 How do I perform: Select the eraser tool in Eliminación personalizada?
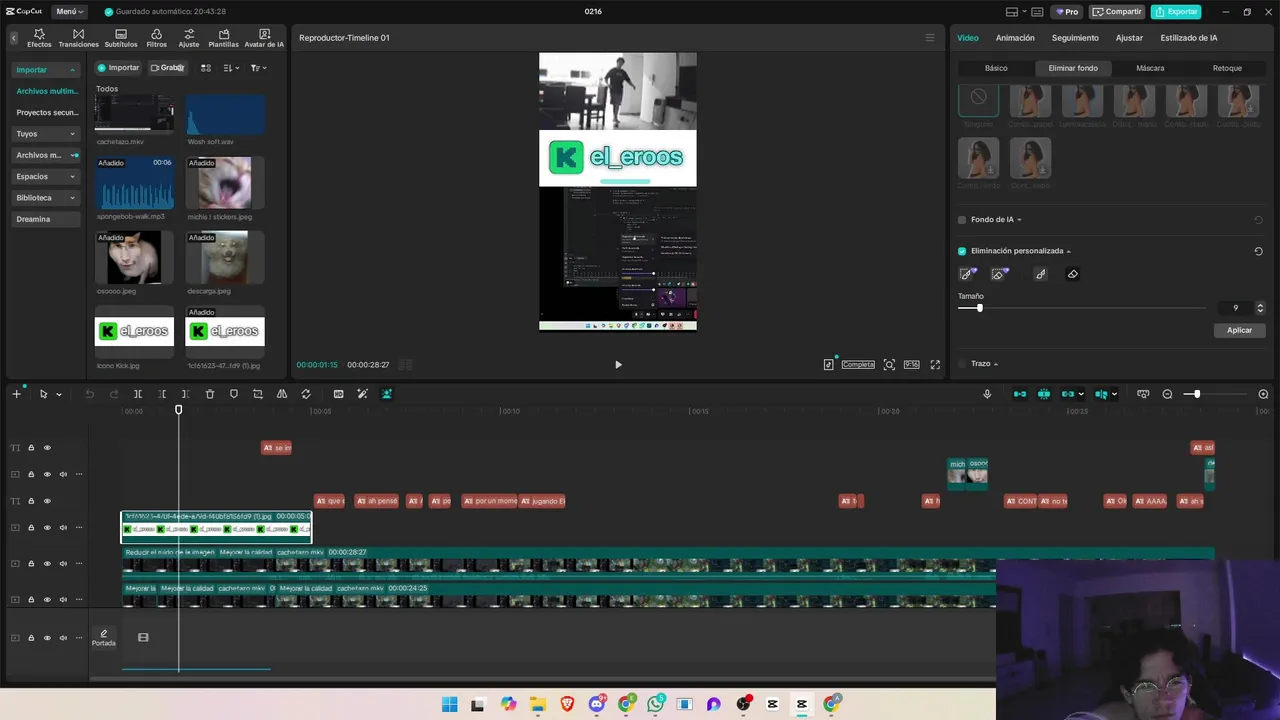point(1073,274)
